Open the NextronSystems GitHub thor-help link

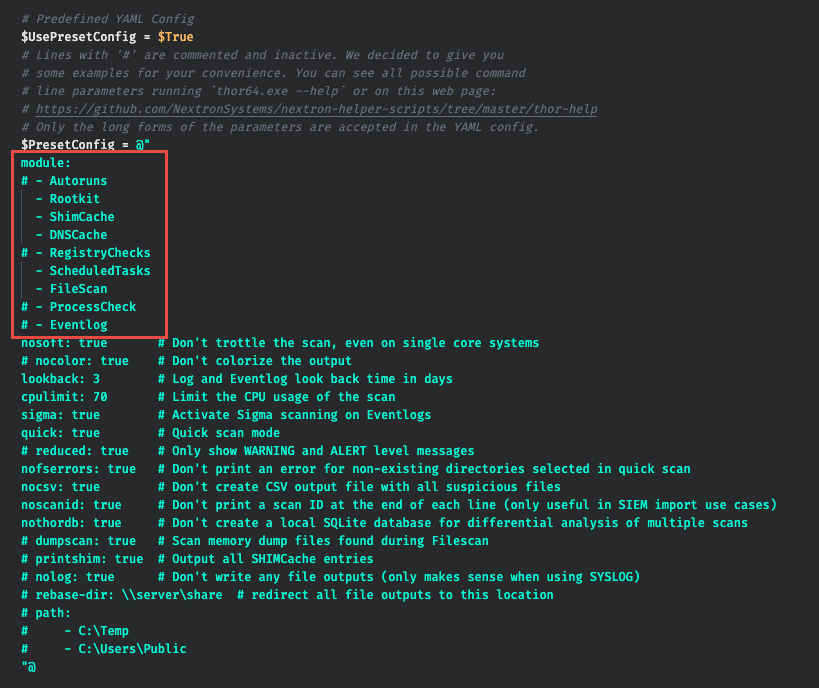point(316,108)
